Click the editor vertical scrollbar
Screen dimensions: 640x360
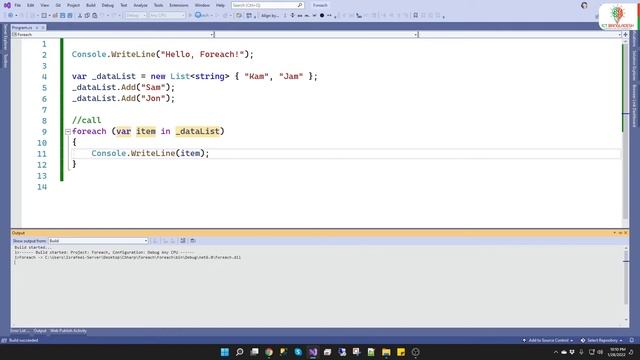point(625,131)
